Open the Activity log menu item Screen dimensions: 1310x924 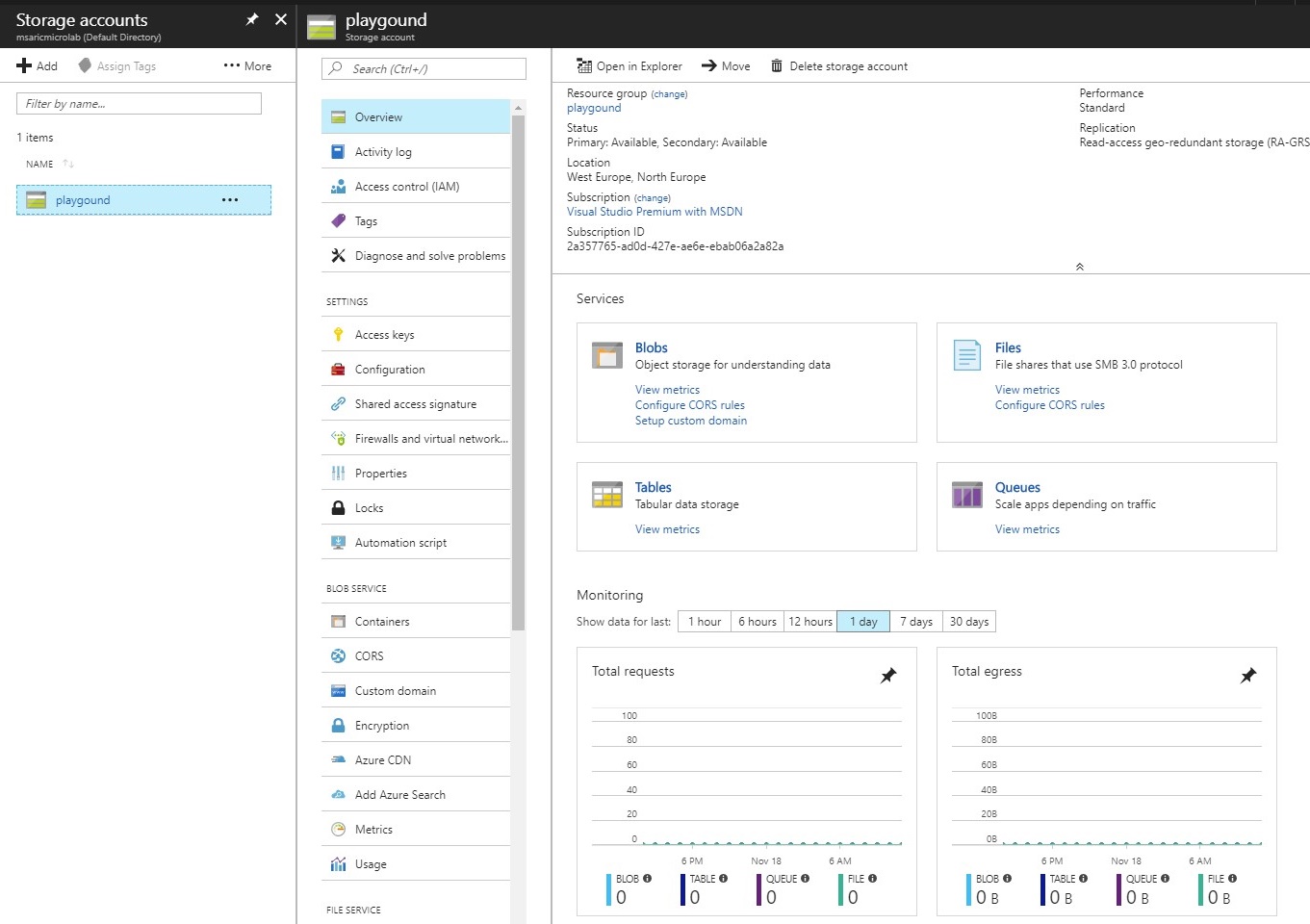[383, 152]
